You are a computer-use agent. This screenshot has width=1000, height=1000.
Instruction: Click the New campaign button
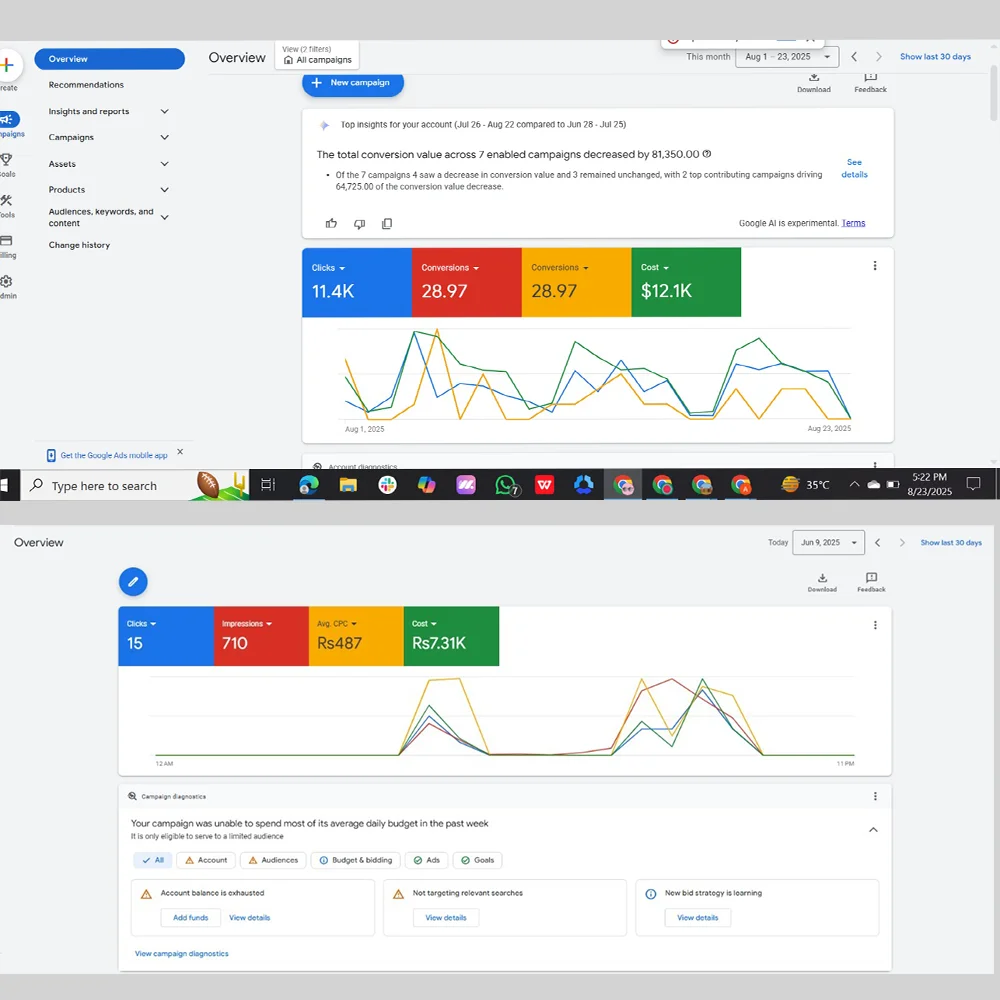[353, 83]
